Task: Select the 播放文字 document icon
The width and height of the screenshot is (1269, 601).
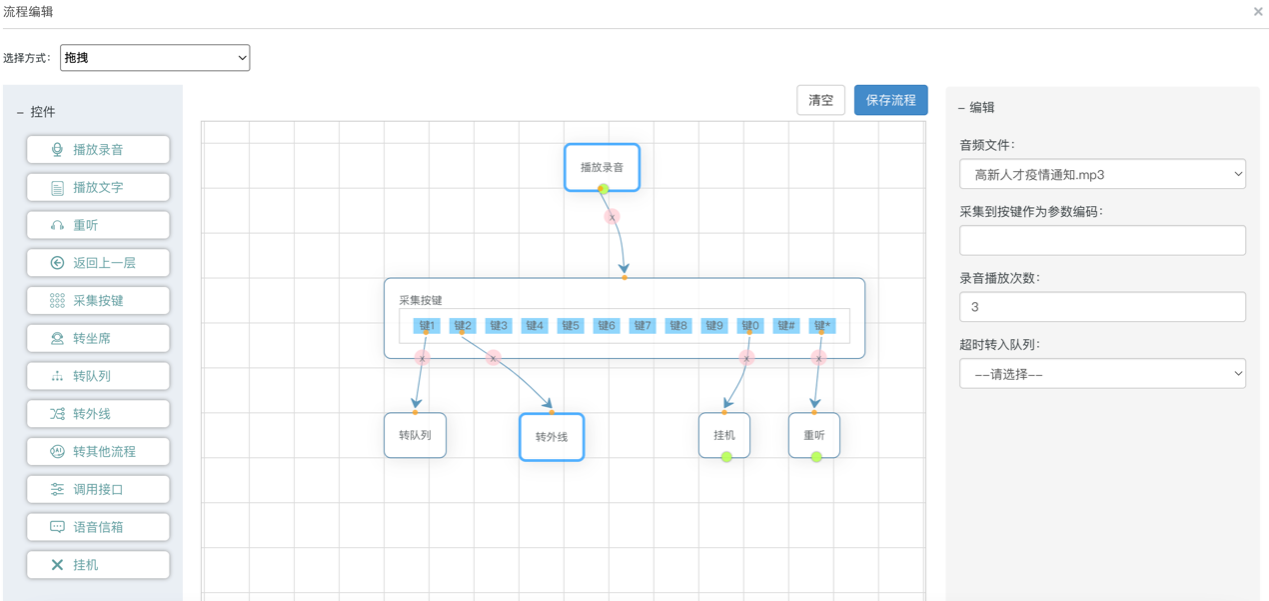Action: click(57, 188)
